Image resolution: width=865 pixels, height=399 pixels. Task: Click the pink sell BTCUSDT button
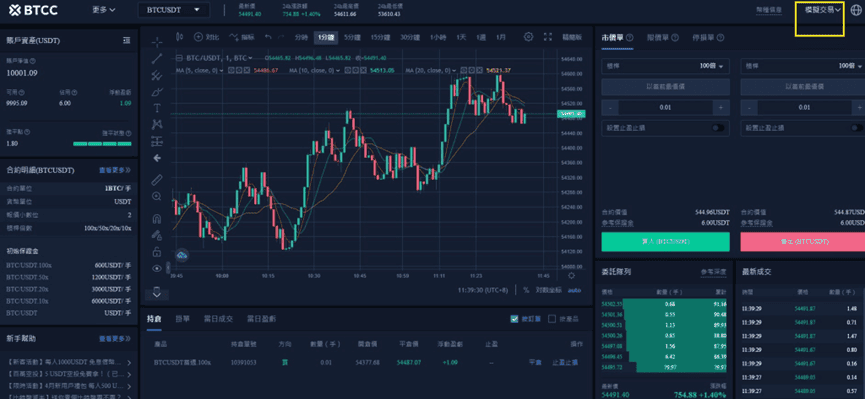tap(803, 242)
